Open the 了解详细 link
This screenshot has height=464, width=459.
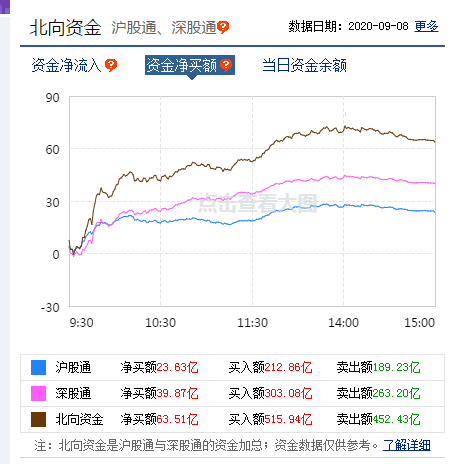click(x=407, y=445)
